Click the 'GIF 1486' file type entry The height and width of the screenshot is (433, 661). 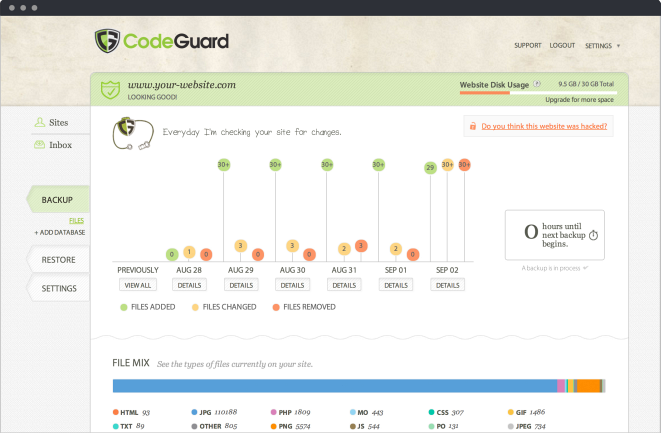(527, 412)
